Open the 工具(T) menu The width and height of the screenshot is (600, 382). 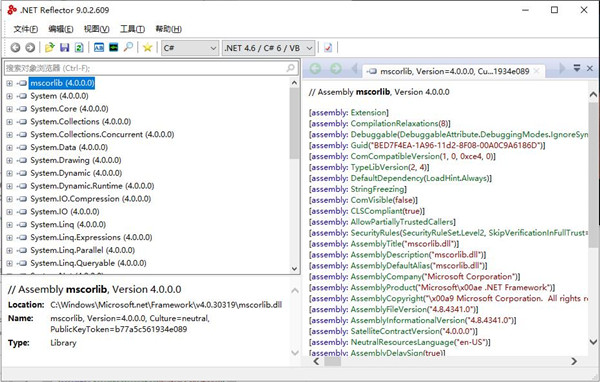coord(132,29)
